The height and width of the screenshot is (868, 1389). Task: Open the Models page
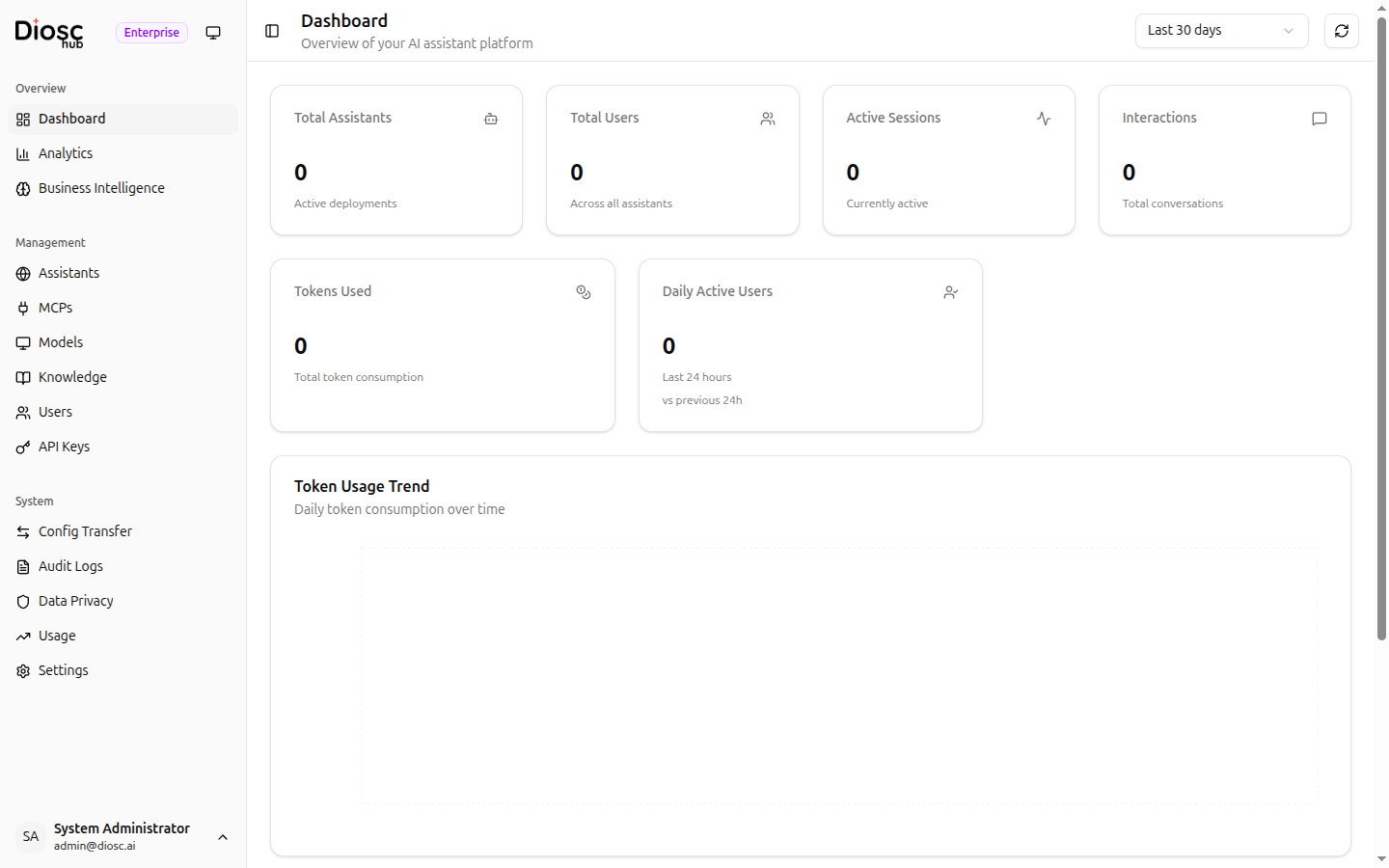[123, 342]
